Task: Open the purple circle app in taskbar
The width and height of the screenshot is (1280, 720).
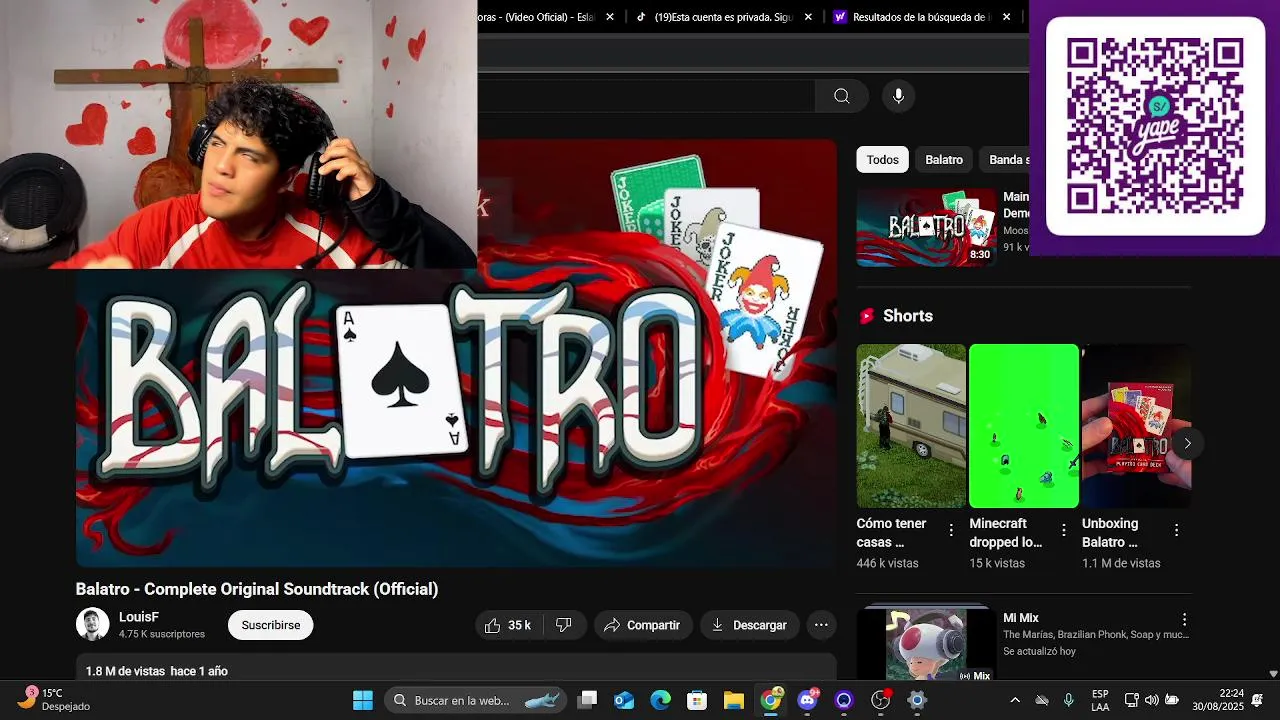Action: (844, 700)
